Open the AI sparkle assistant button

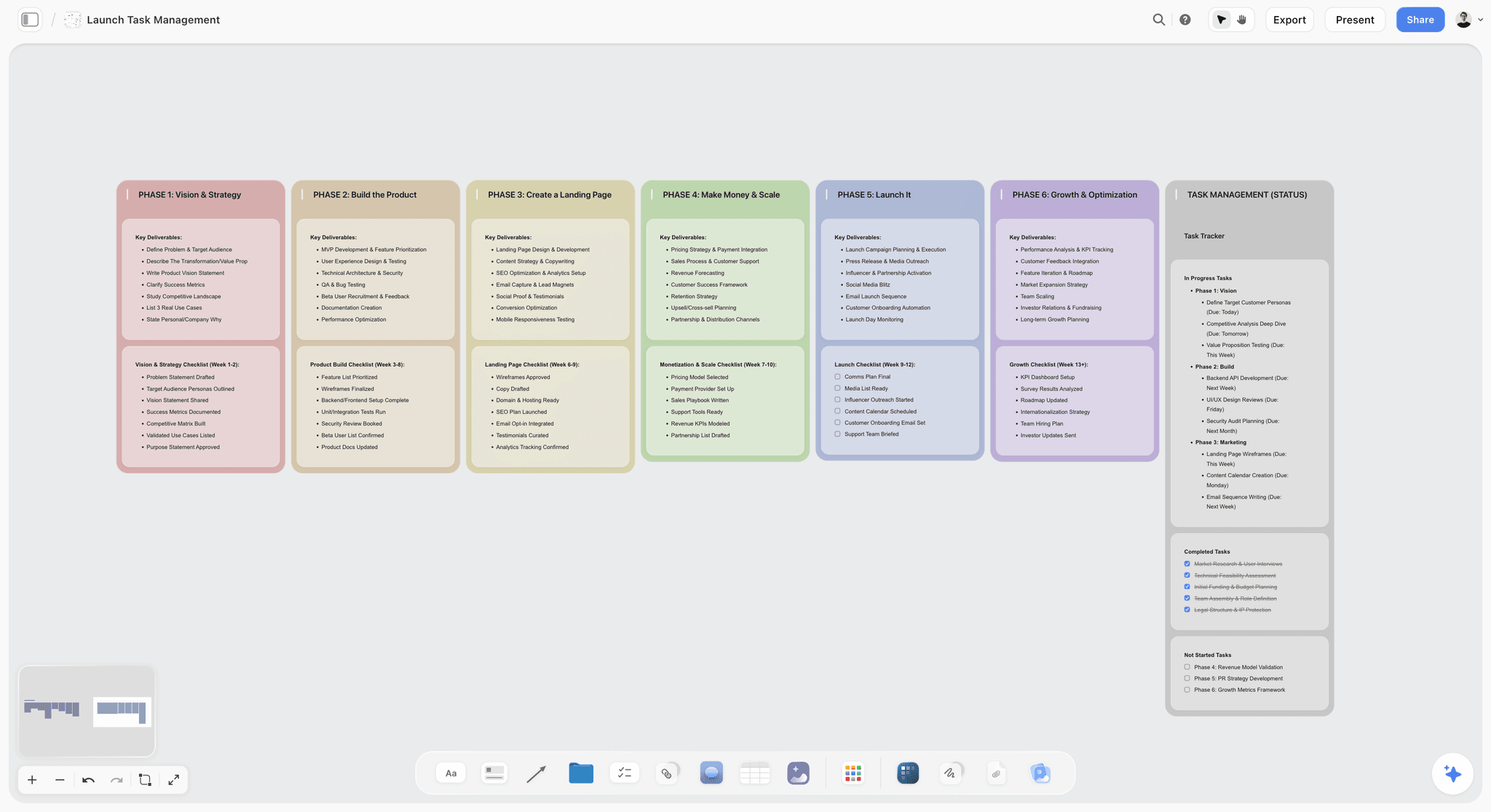1452,773
